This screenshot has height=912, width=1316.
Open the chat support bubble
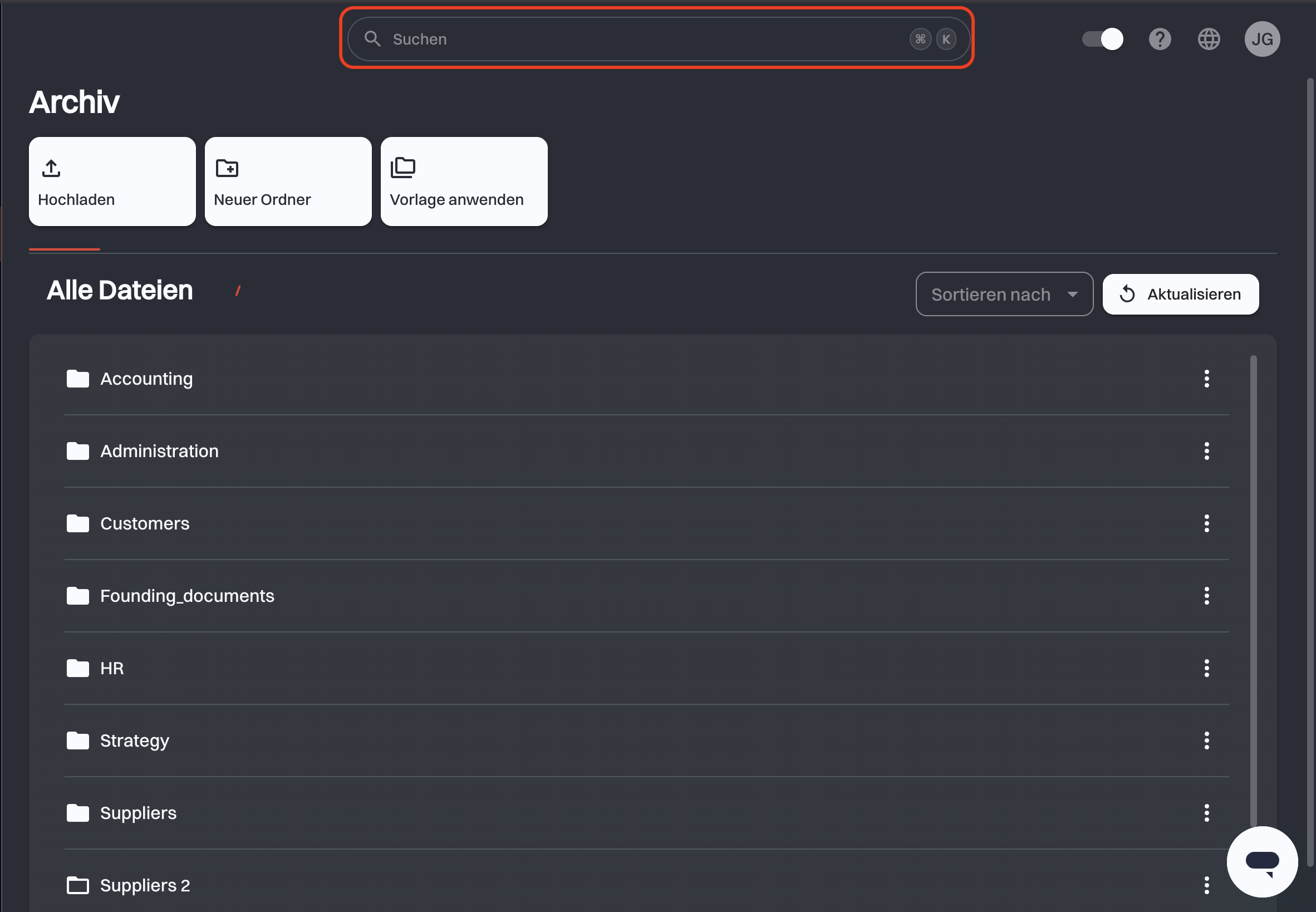[x=1263, y=862]
